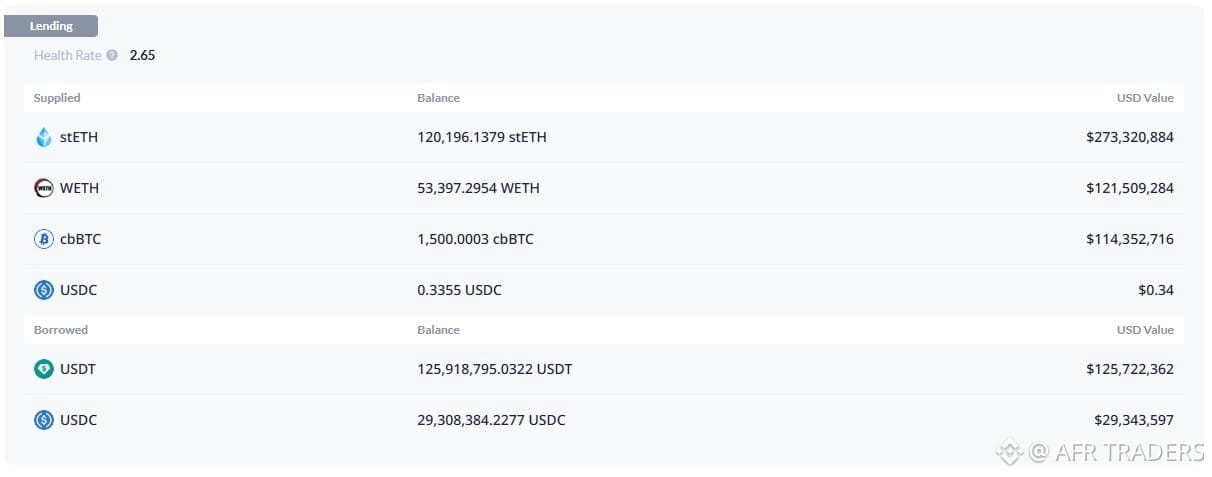
Task: Click the stETH token icon
Action: 44,138
